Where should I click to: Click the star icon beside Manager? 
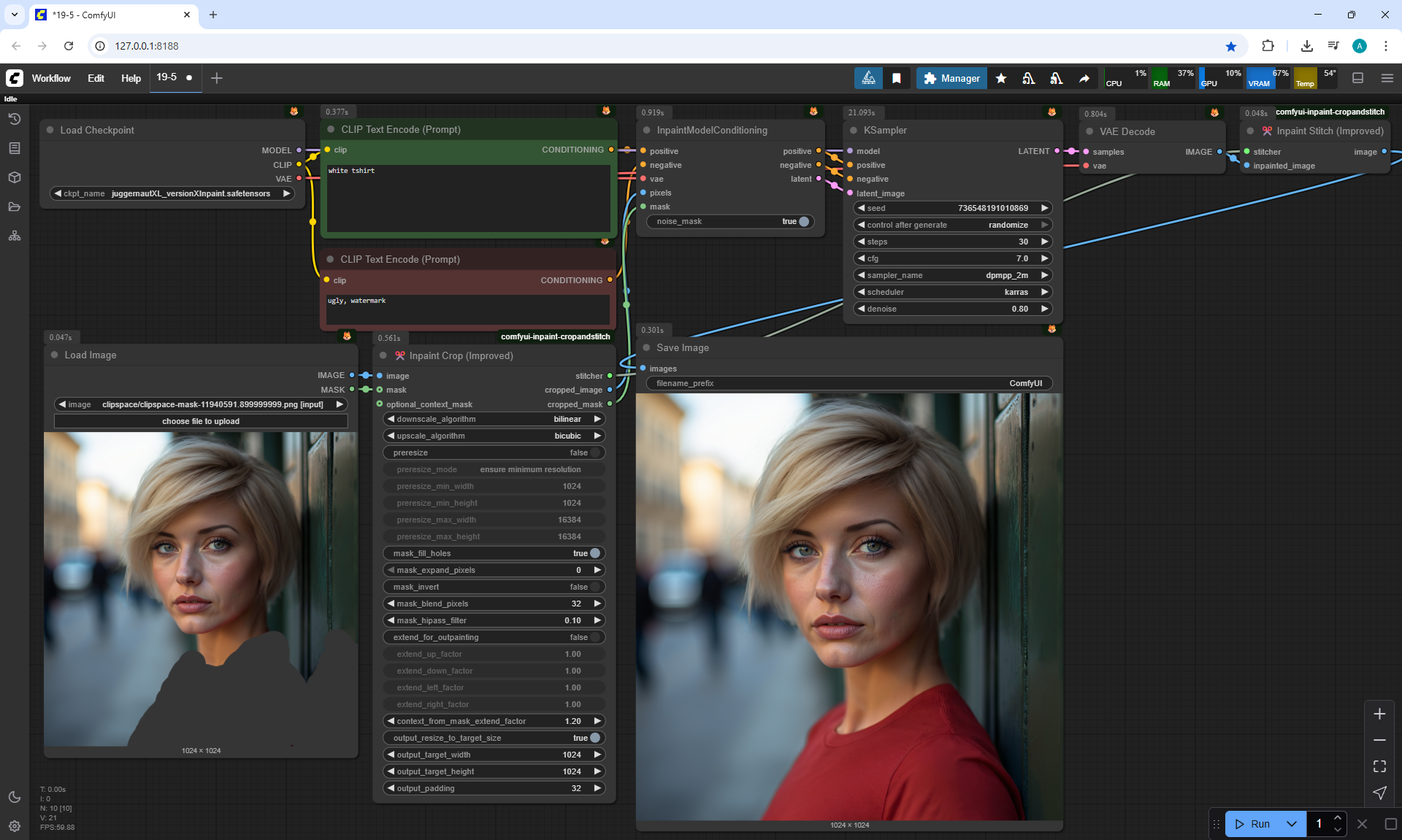tap(1001, 78)
